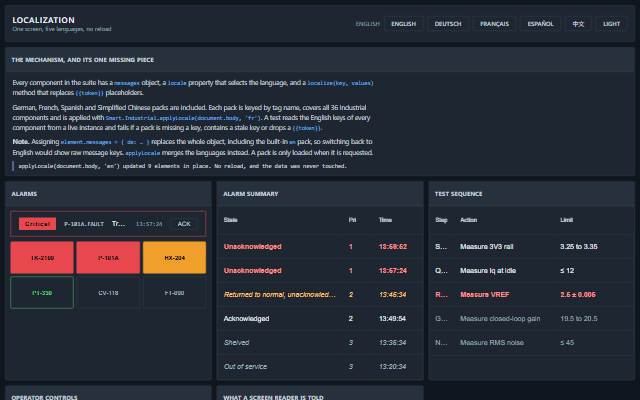The image size is (640, 400).
Task: Select the Measure closed-loop gain step
Action: tap(532, 319)
